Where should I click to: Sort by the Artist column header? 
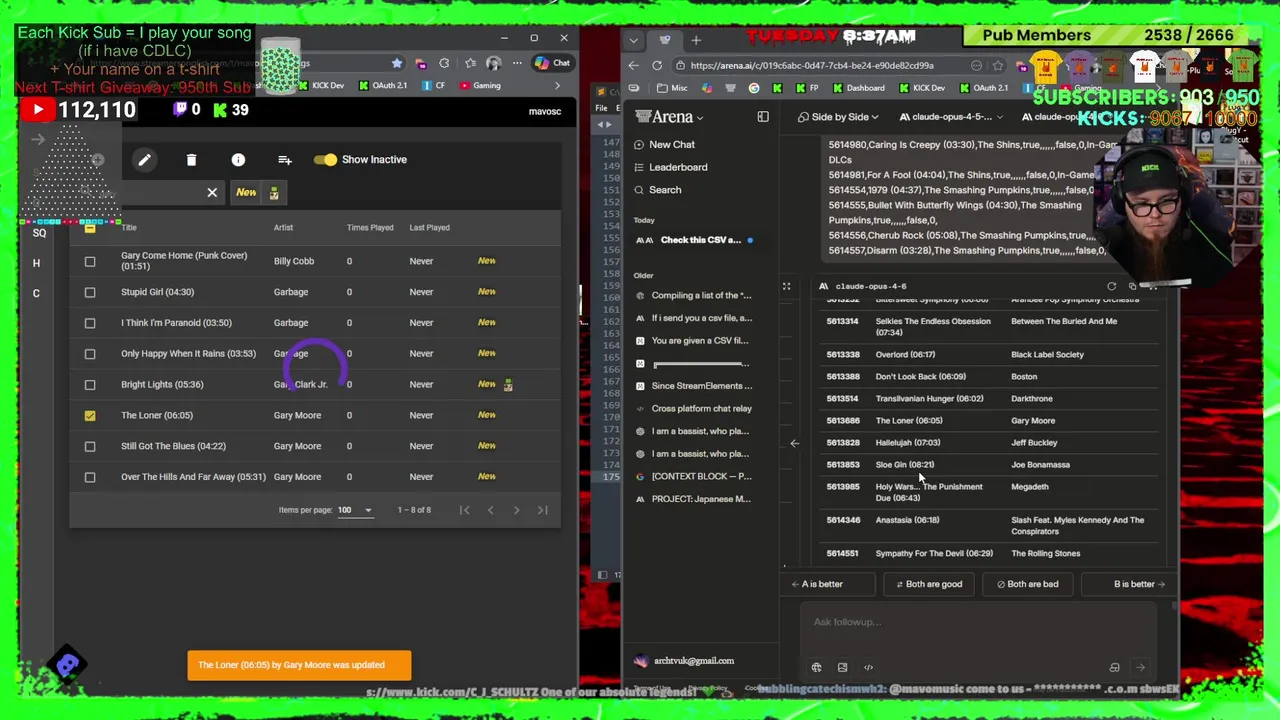(x=283, y=228)
